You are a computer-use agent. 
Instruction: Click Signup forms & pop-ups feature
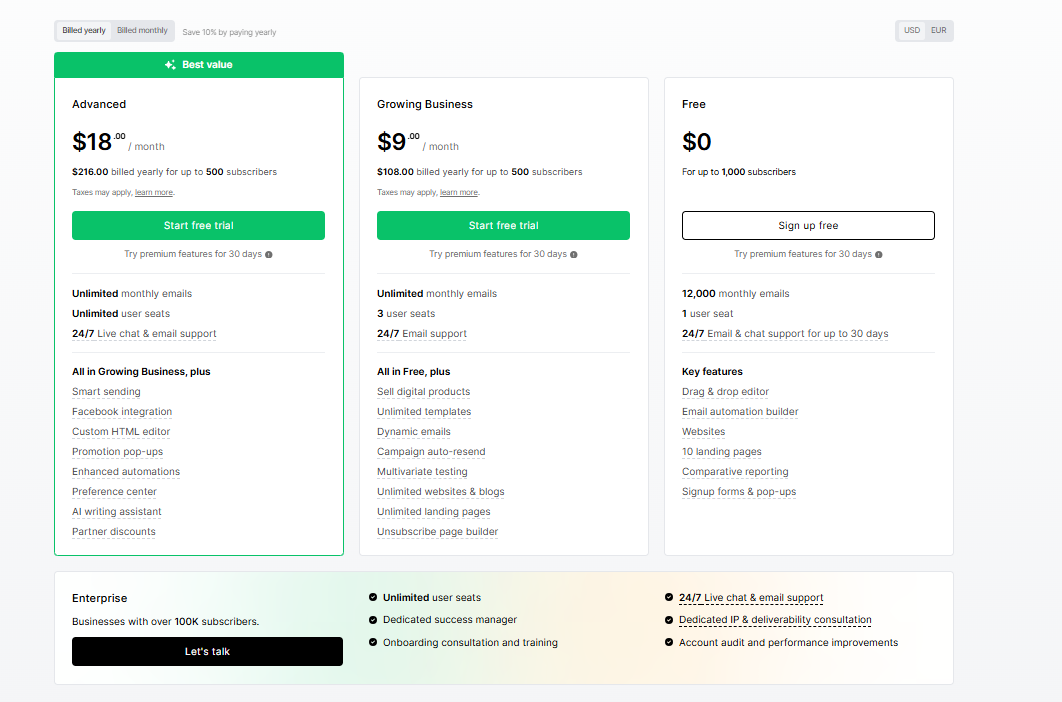(739, 492)
